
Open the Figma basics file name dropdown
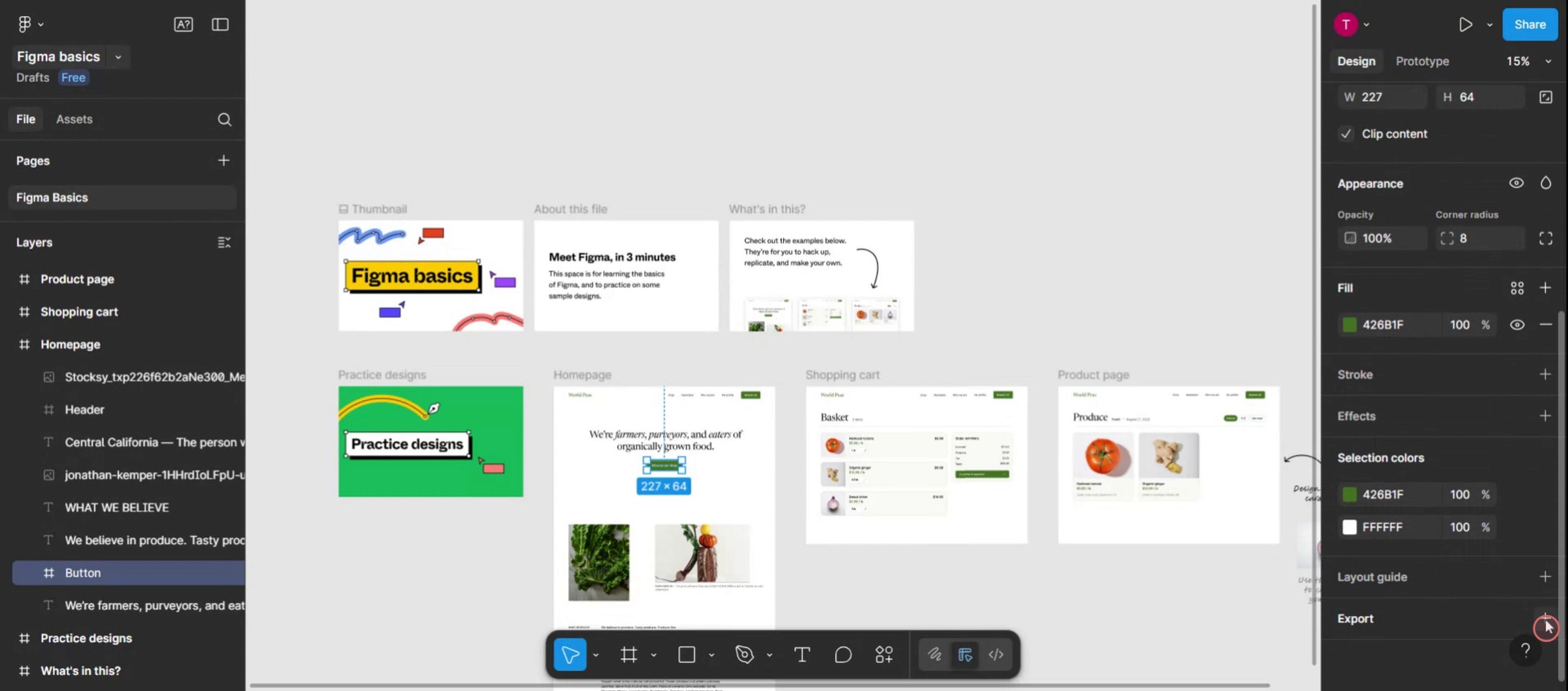118,56
